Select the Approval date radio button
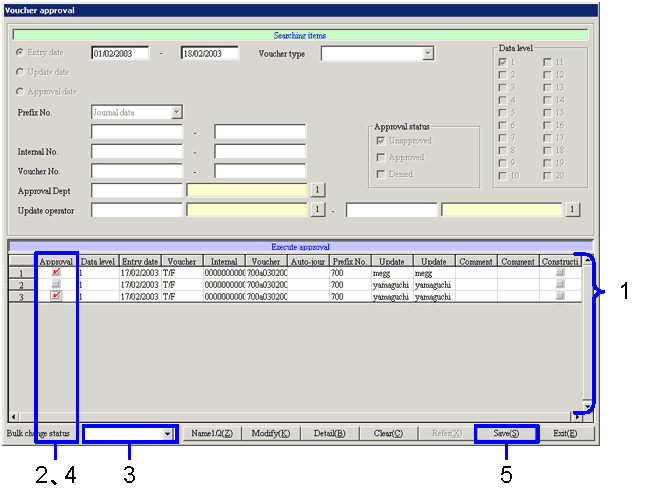This screenshot has width=658, height=492. click(21, 91)
